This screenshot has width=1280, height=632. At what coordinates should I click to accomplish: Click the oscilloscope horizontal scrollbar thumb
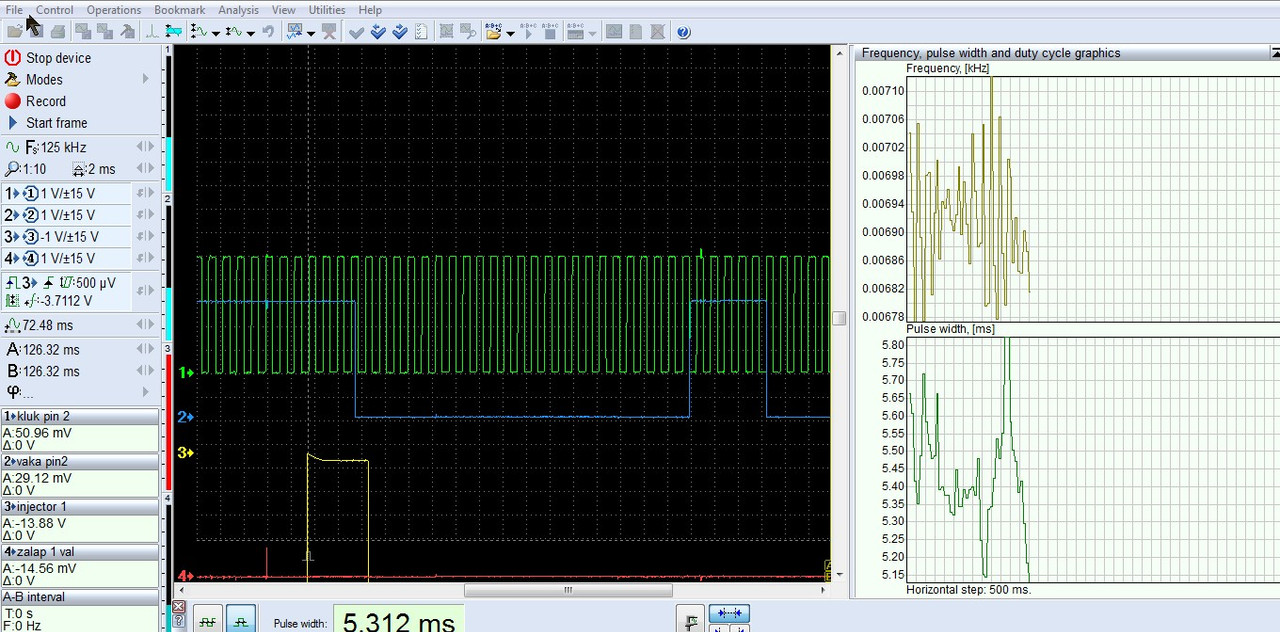point(568,590)
